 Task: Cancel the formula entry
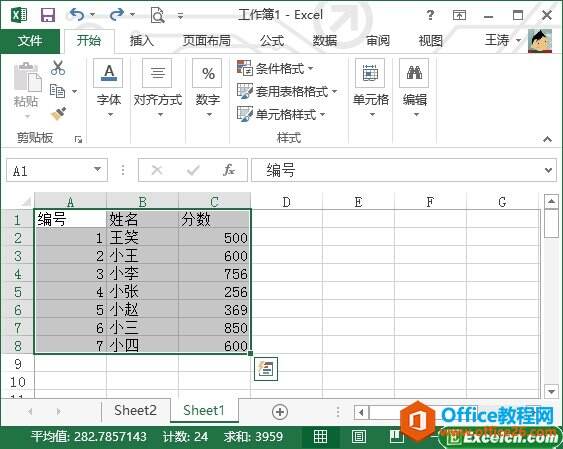pos(157,170)
